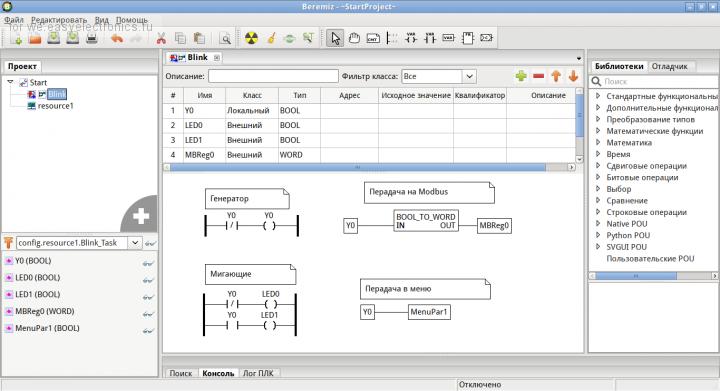This screenshot has height=391, width=720.
Task: Click the BOOL_TO_WORD function block
Action: 426,221
